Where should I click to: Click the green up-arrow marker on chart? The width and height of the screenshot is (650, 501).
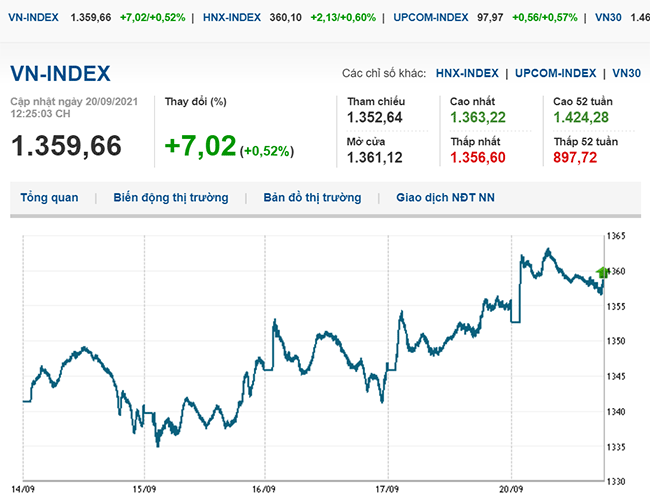[x=602, y=271]
